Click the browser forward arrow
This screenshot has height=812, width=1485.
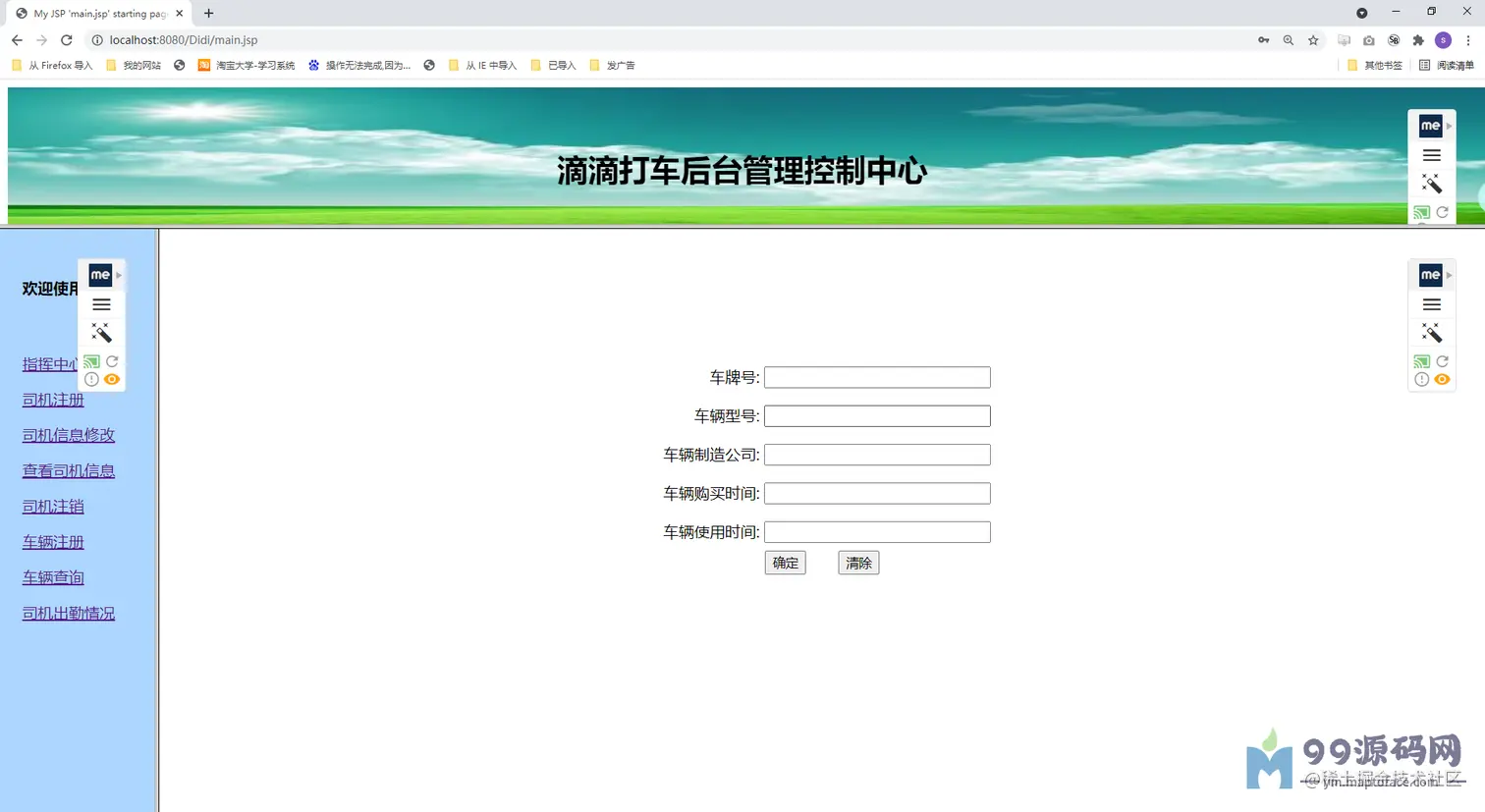point(41,40)
